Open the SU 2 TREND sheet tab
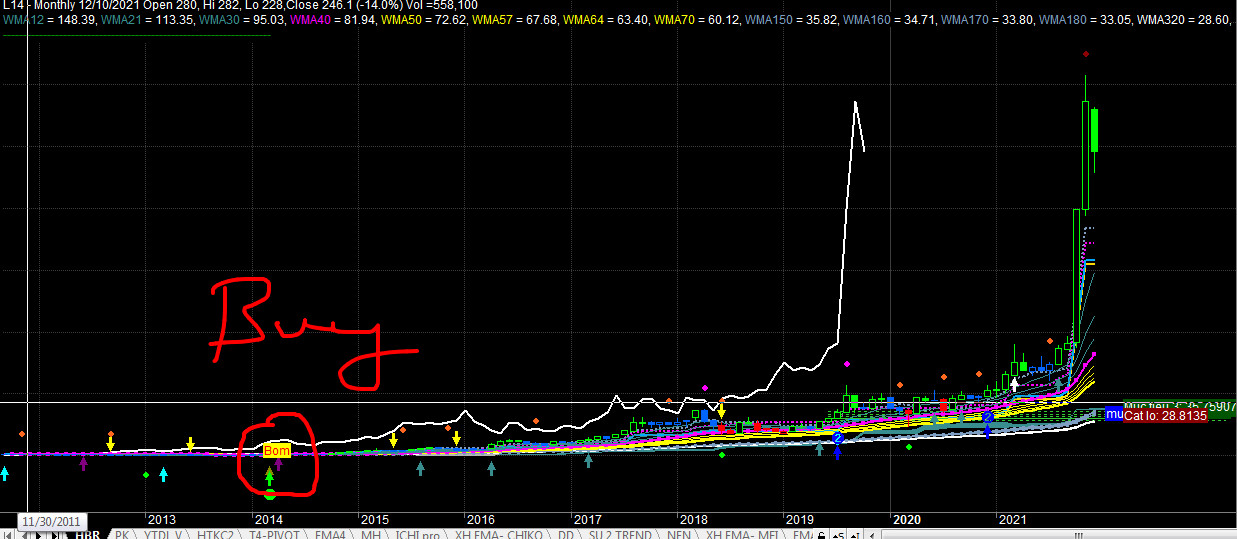This screenshot has height=539, width=1237. point(619,534)
